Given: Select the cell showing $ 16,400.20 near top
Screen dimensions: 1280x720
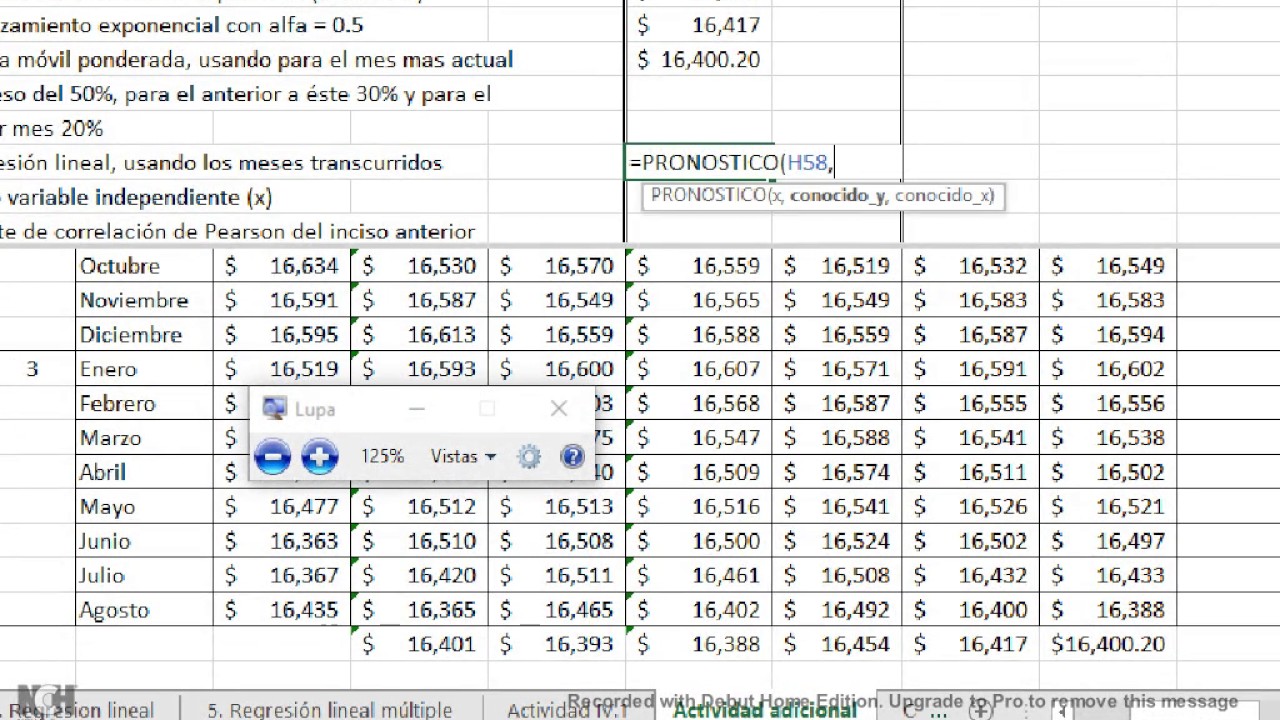Looking at the screenshot, I should (x=698, y=60).
